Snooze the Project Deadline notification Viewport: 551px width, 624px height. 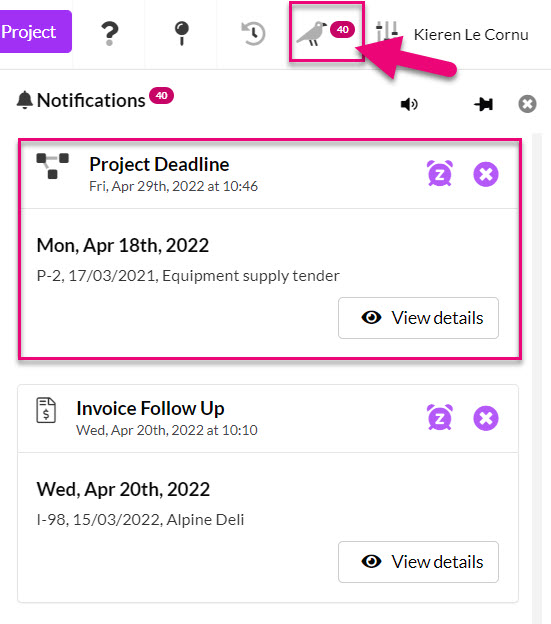[440, 174]
